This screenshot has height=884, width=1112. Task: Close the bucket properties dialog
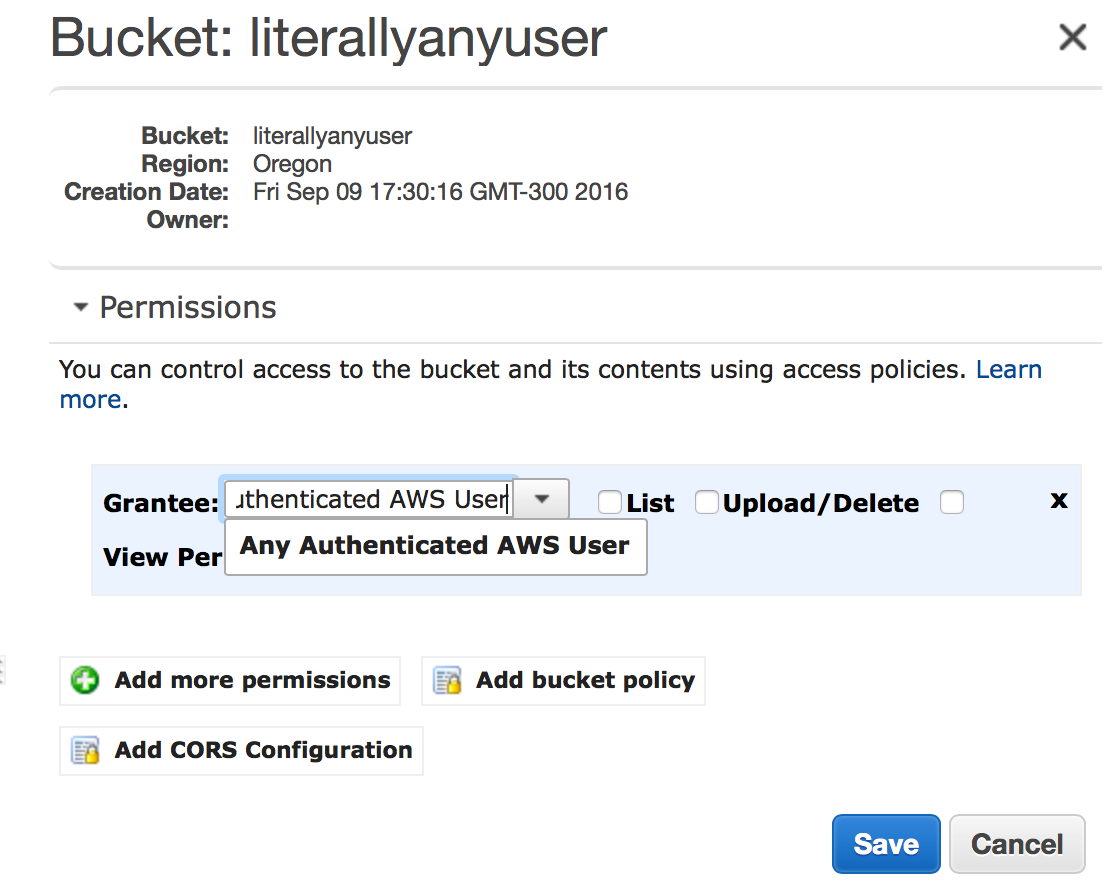coord(1072,39)
